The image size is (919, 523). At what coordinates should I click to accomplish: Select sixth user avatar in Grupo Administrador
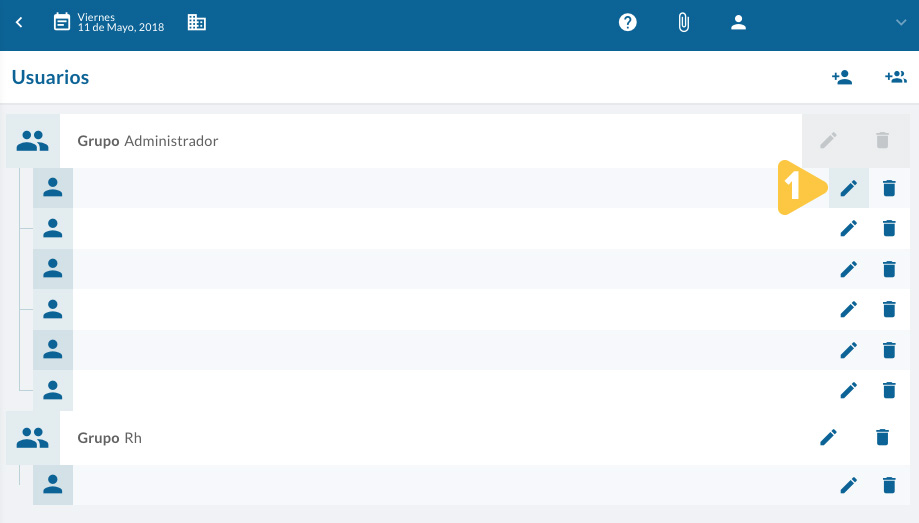click(53, 390)
